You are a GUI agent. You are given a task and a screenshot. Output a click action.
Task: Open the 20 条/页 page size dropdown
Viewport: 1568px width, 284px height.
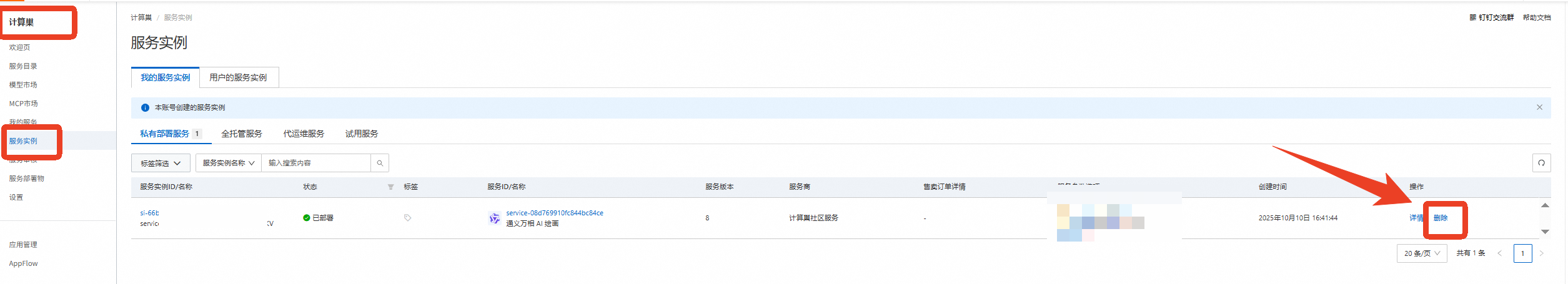[x=1421, y=253]
